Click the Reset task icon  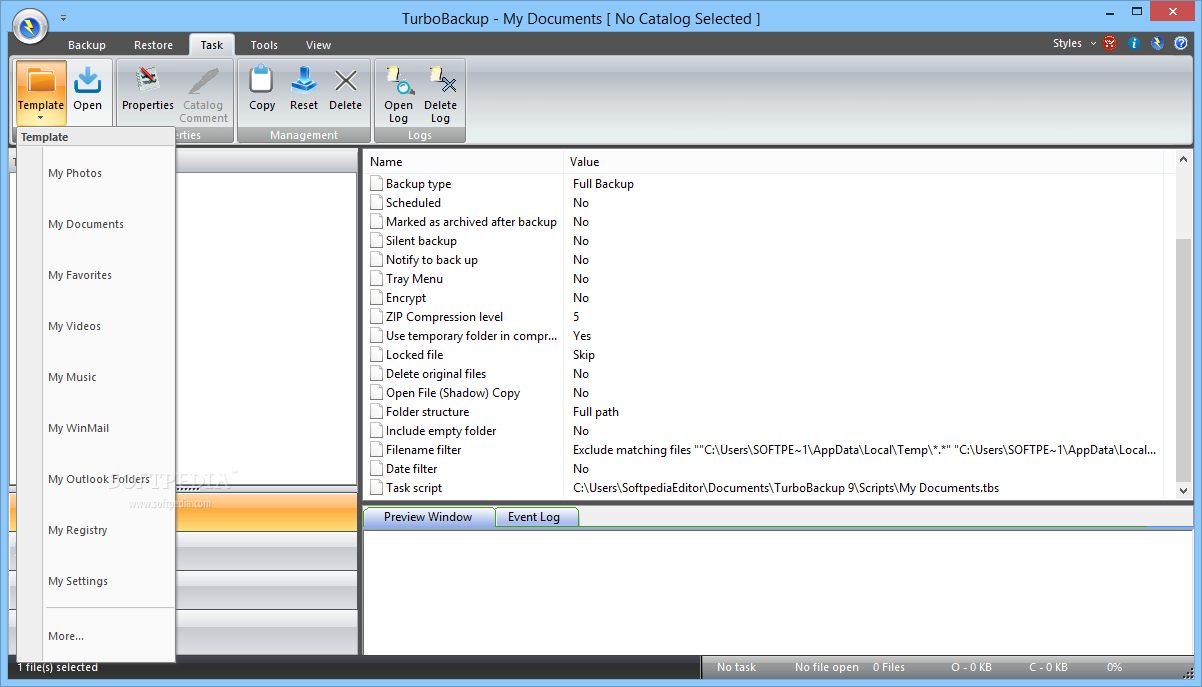coord(304,89)
